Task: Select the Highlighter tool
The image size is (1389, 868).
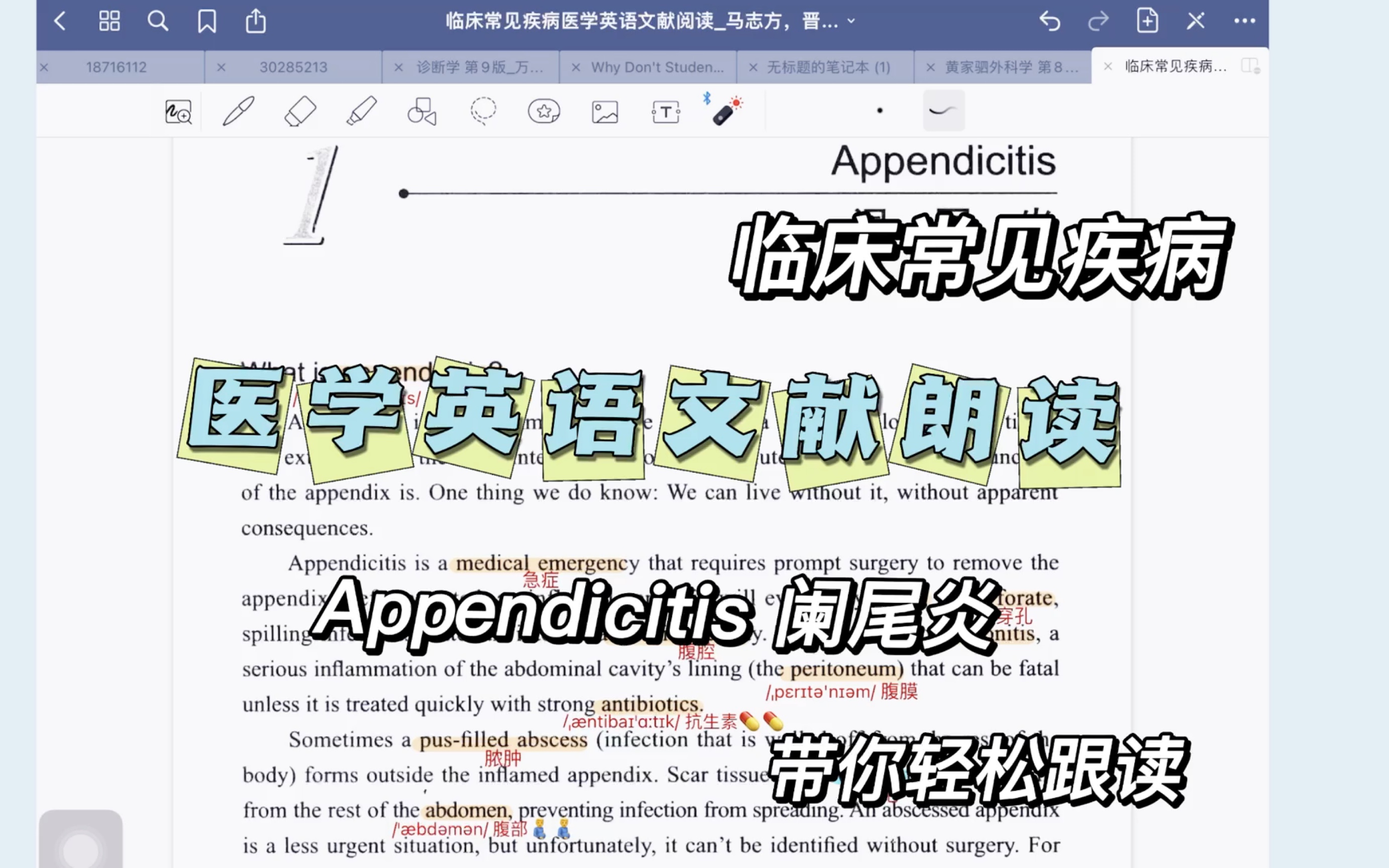Action: tap(362, 111)
